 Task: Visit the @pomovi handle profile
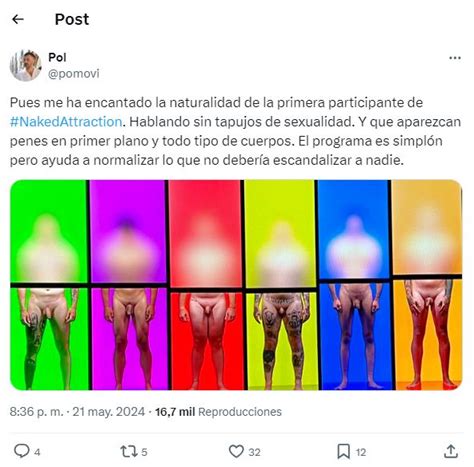click(x=74, y=74)
